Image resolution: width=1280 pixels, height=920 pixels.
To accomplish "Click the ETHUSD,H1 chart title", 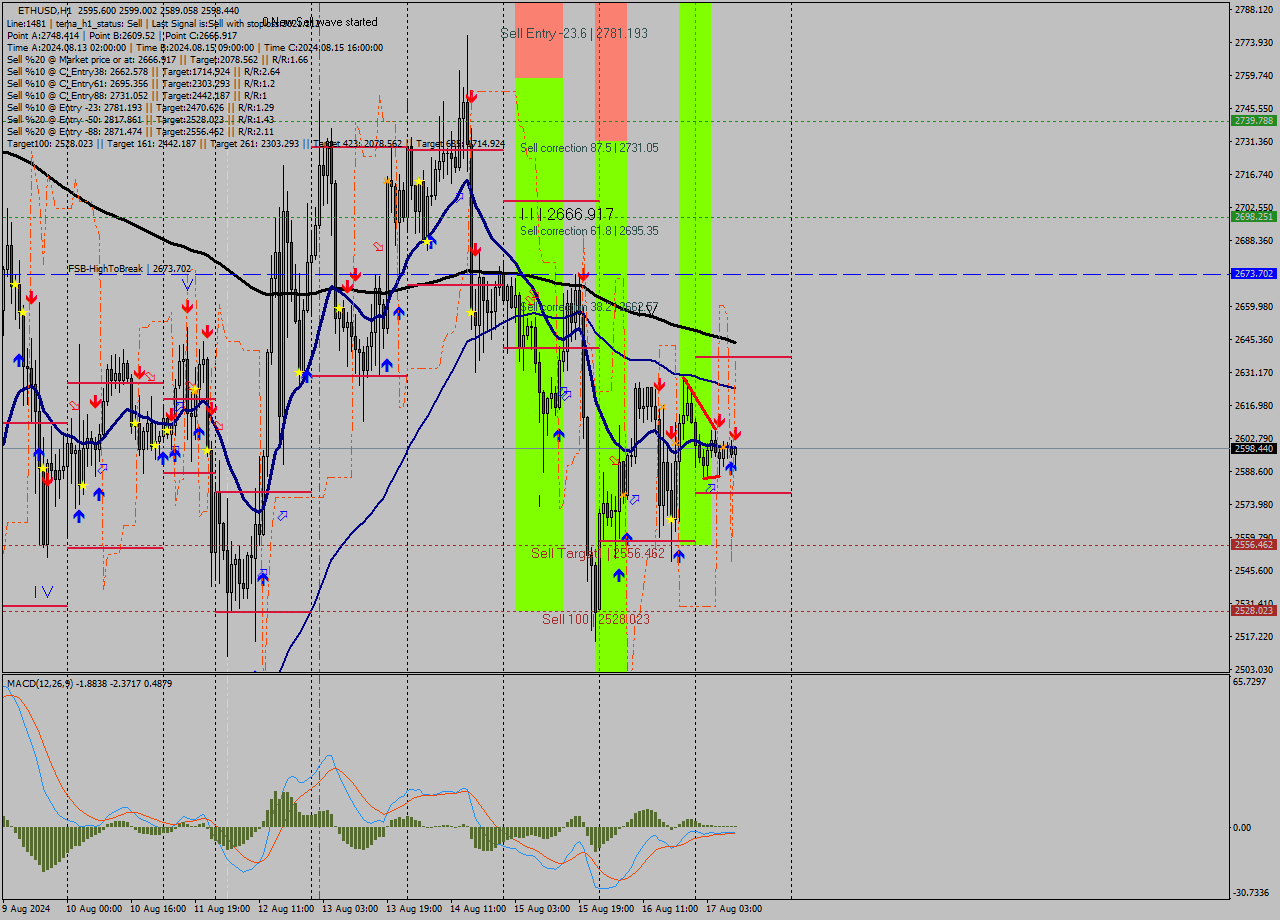I will tap(35, 10).
